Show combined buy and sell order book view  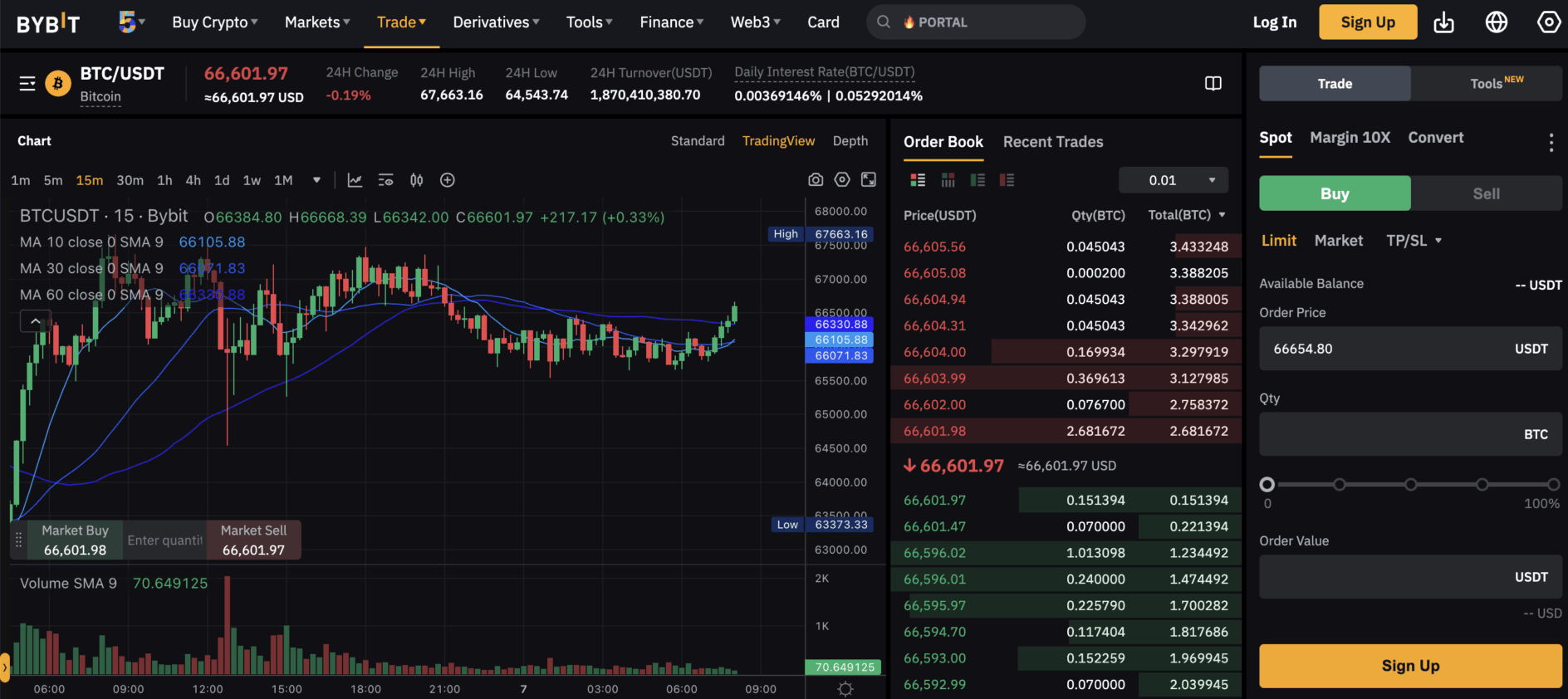point(918,180)
